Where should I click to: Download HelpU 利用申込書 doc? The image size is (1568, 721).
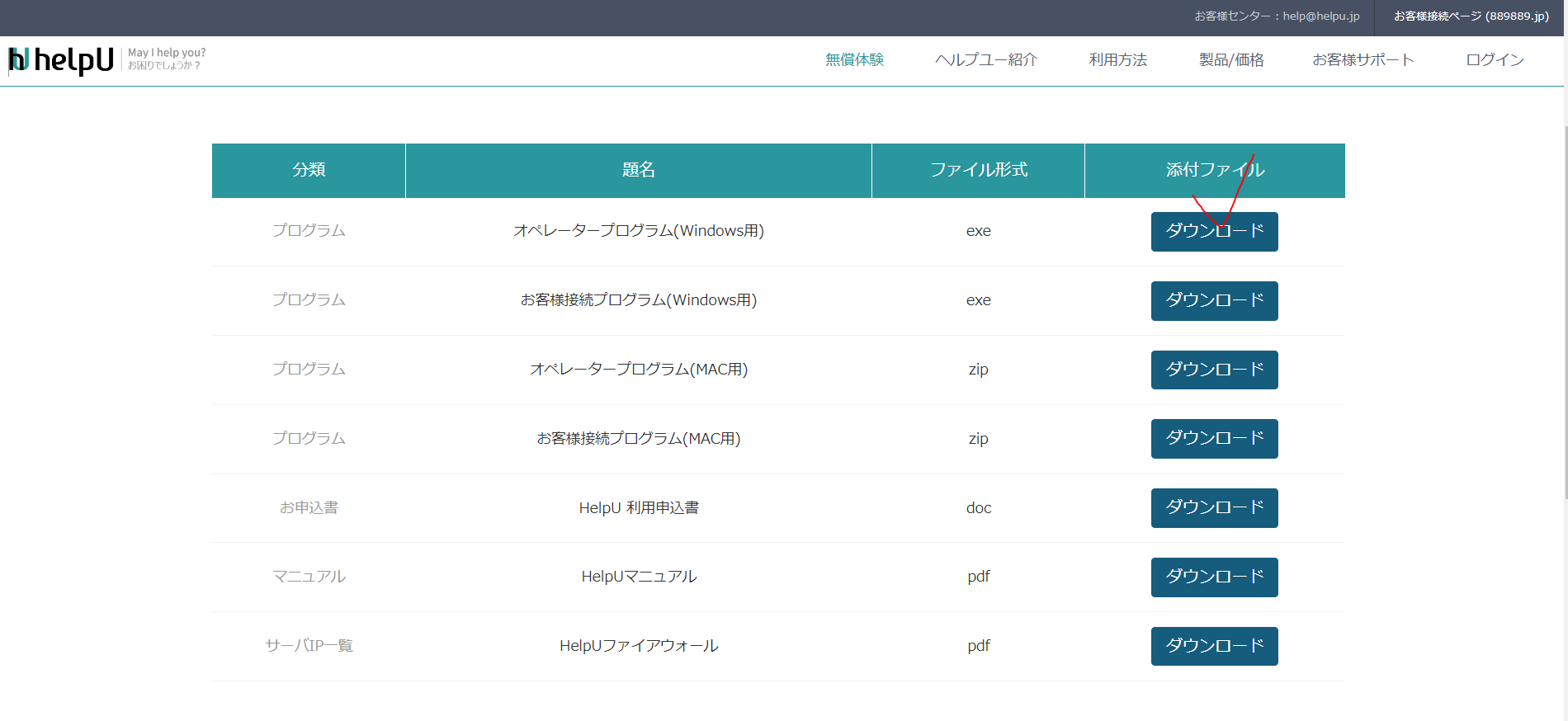coord(1214,507)
